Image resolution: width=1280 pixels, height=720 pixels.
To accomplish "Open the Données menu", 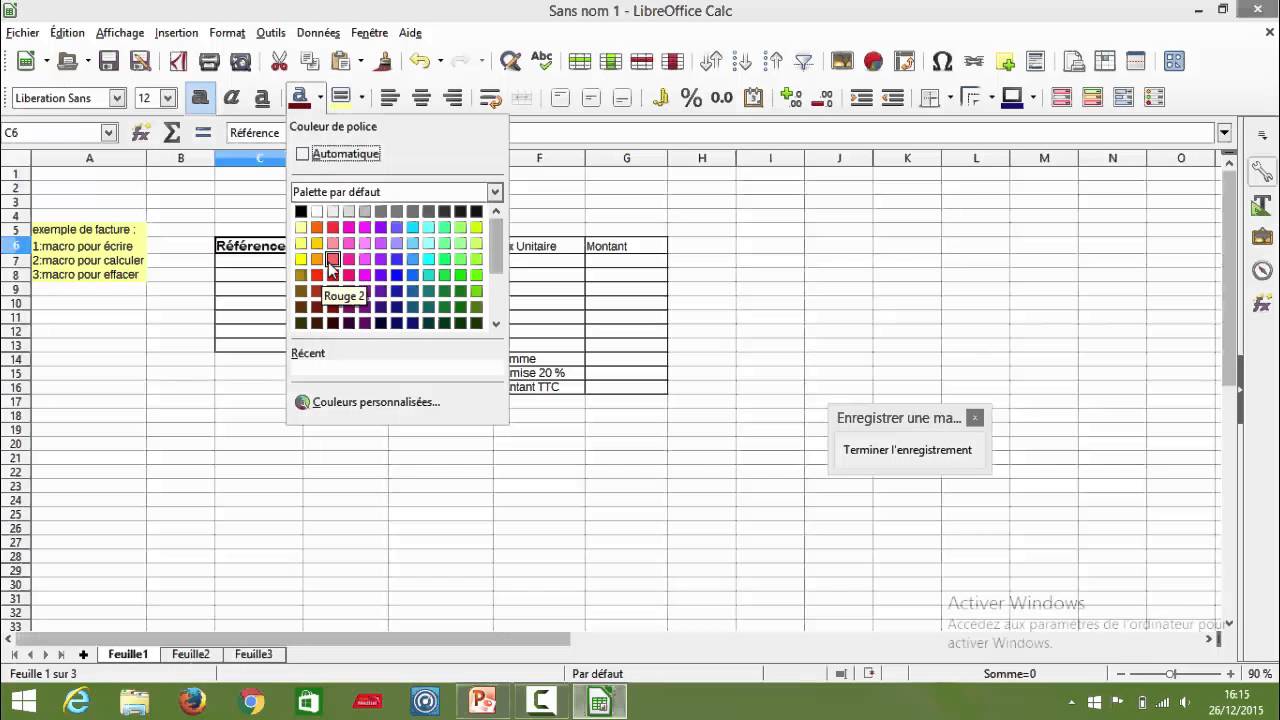I will point(318,33).
